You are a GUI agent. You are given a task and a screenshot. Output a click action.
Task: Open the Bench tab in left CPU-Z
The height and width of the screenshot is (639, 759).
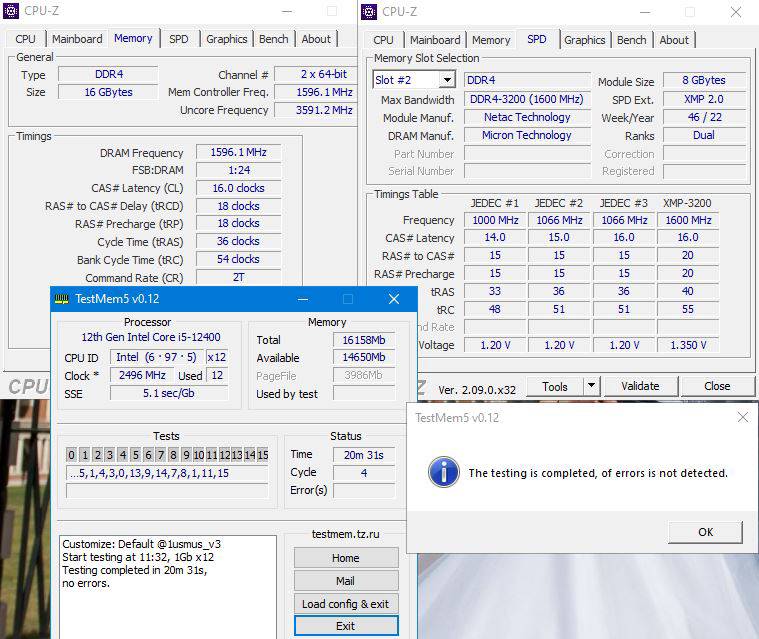273,39
